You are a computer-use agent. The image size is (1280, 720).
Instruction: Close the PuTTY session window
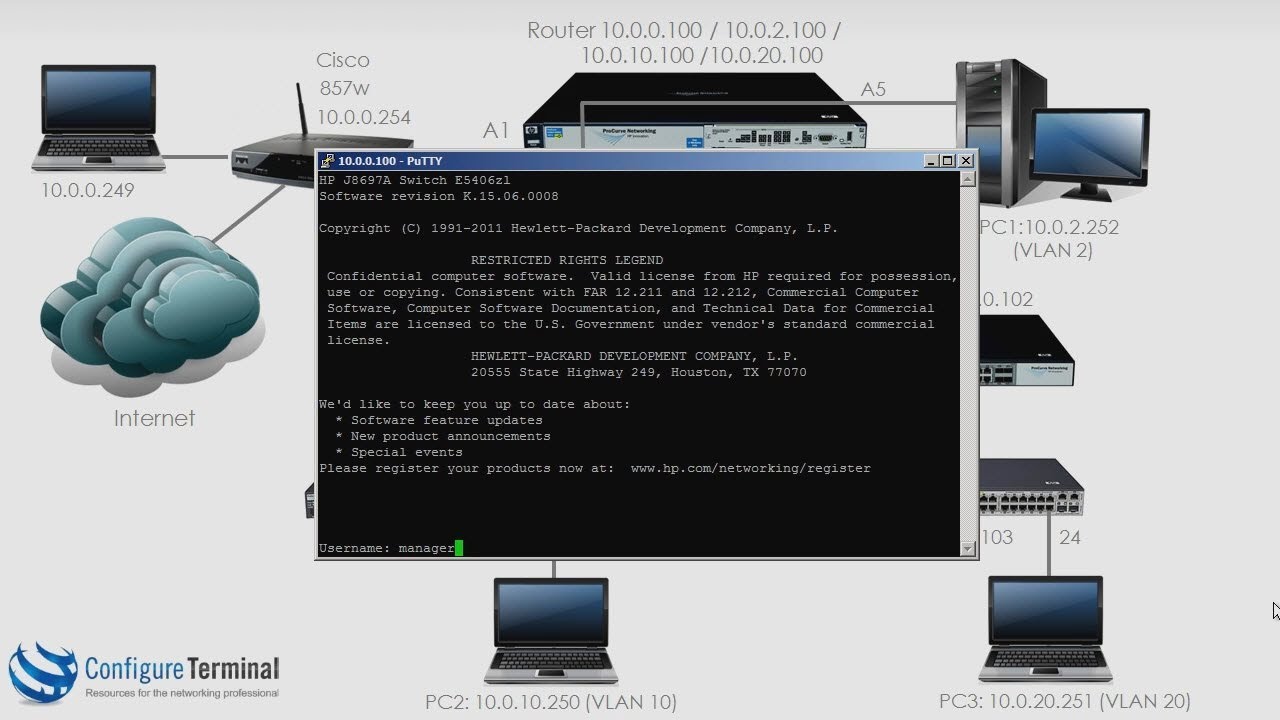click(x=965, y=160)
